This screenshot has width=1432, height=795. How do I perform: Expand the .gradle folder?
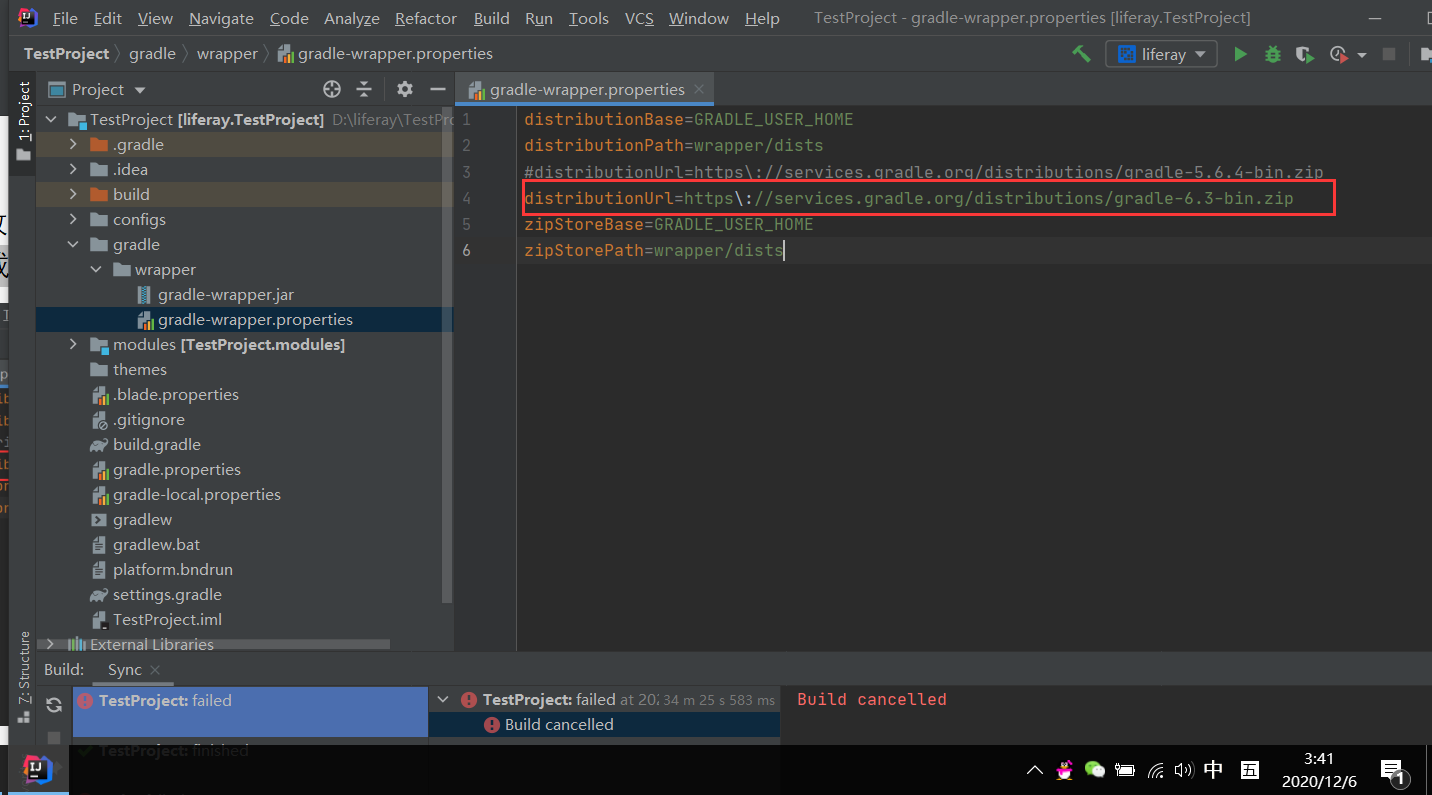click(x=72, y=144)
